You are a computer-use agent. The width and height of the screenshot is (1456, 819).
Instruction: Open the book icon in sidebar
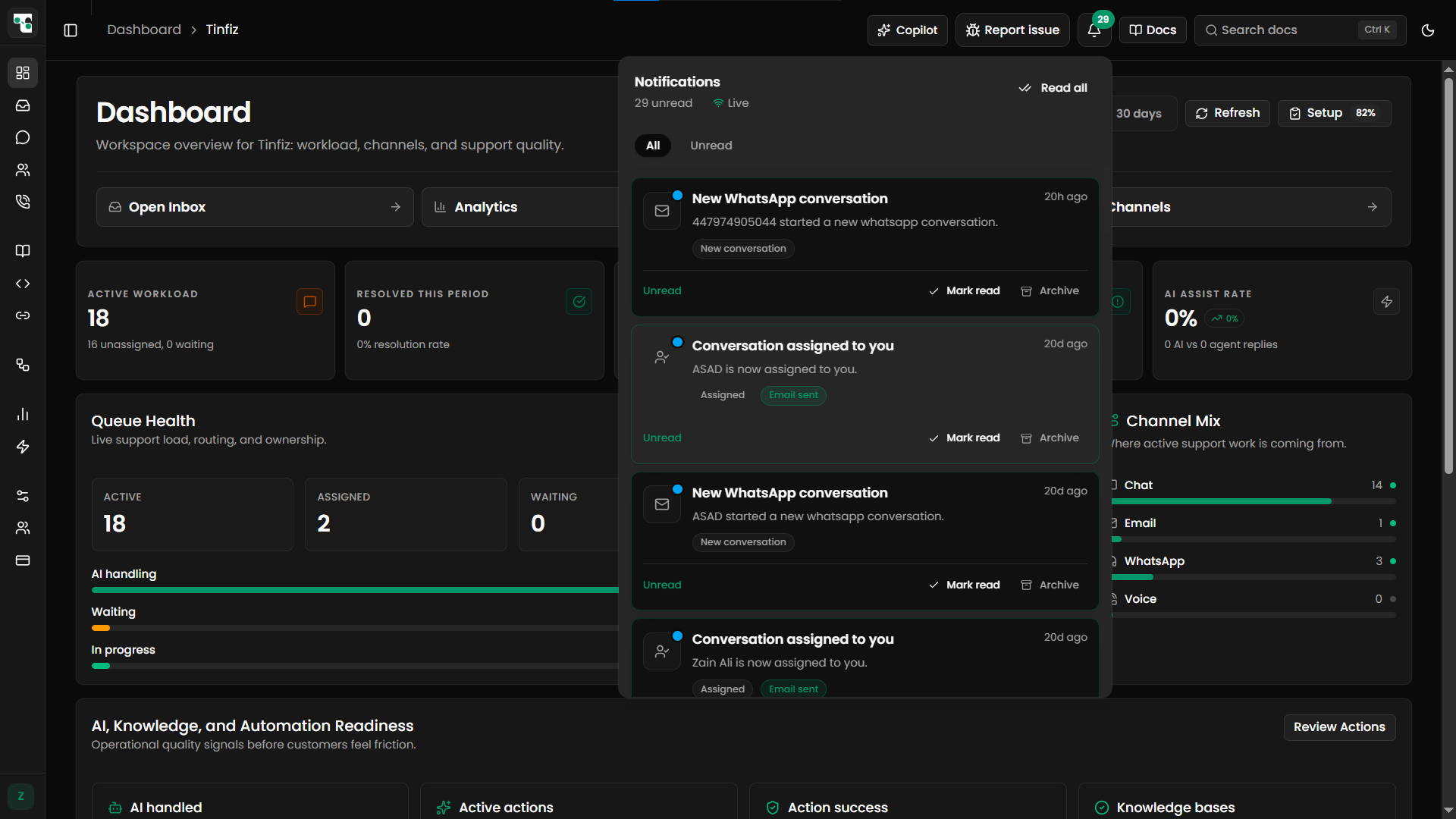coord(23,251)
